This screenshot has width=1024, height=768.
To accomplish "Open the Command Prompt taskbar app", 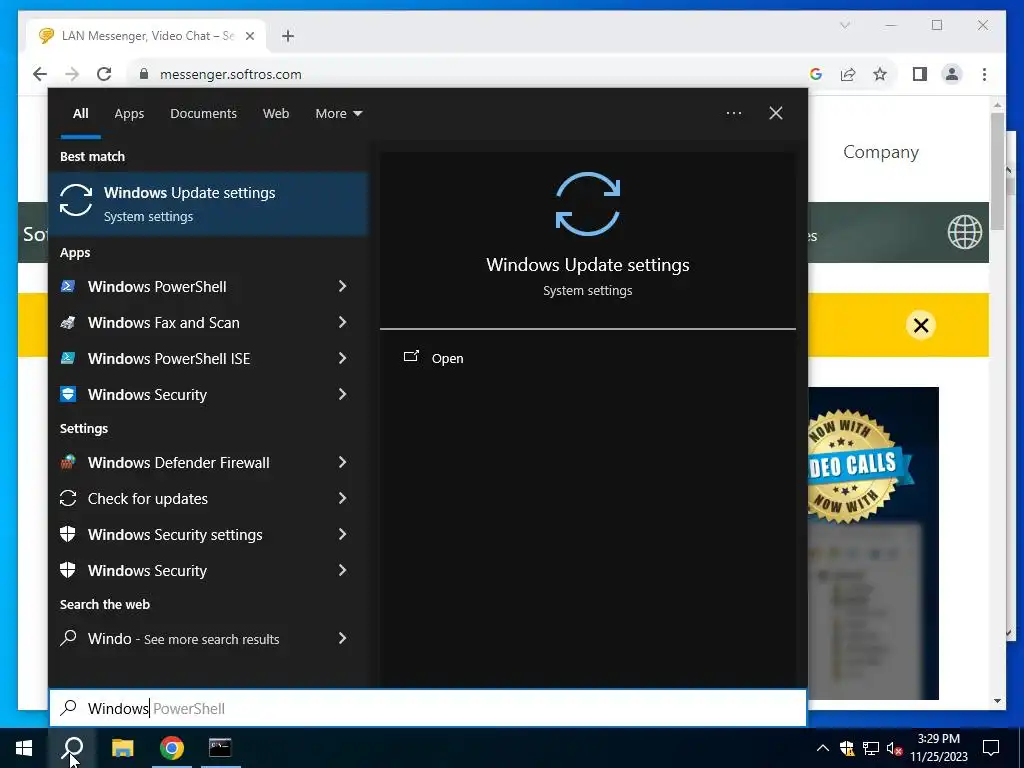I will point(220,748).
